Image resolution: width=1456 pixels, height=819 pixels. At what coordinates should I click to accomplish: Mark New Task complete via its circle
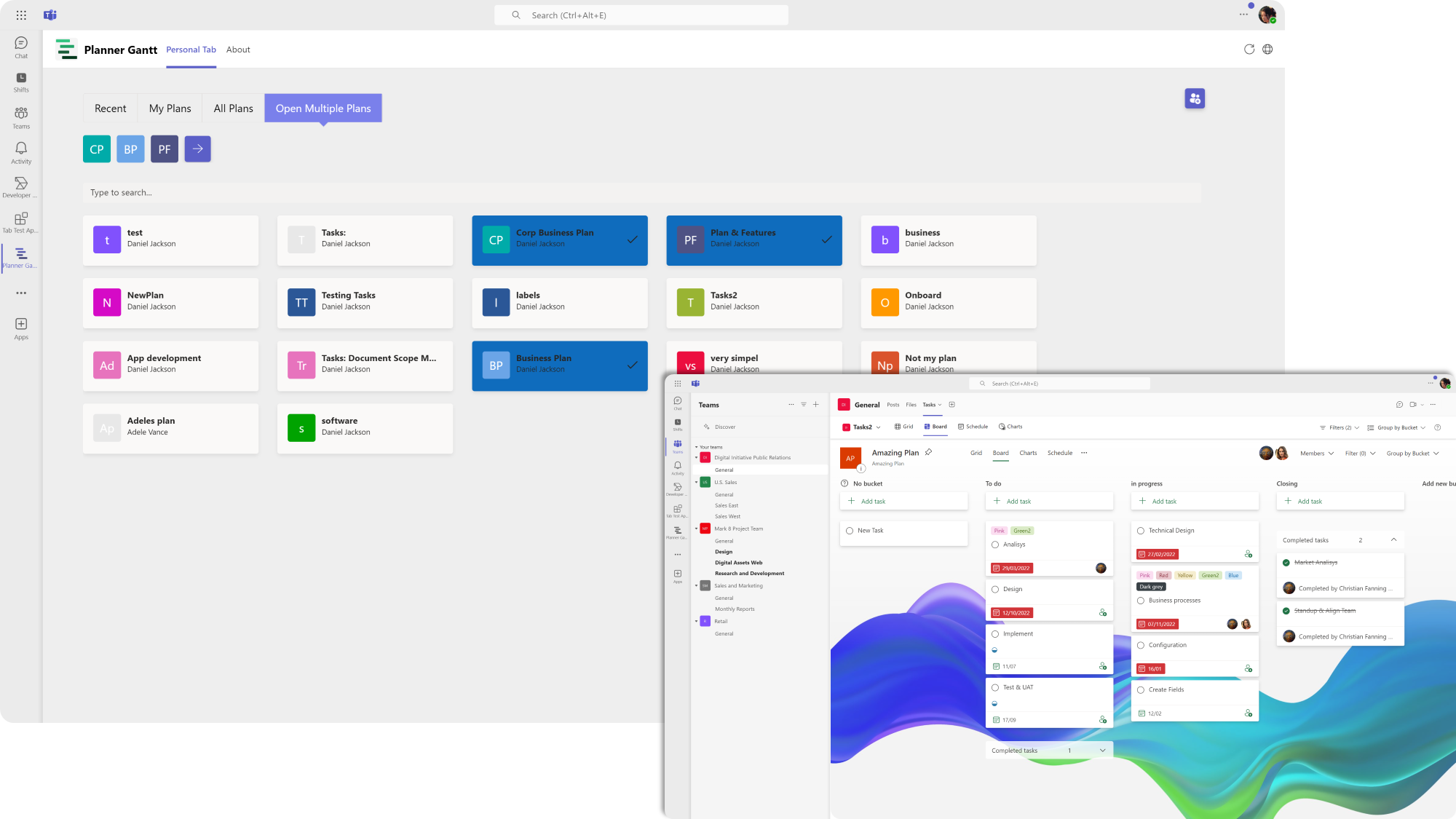point(850,531)
